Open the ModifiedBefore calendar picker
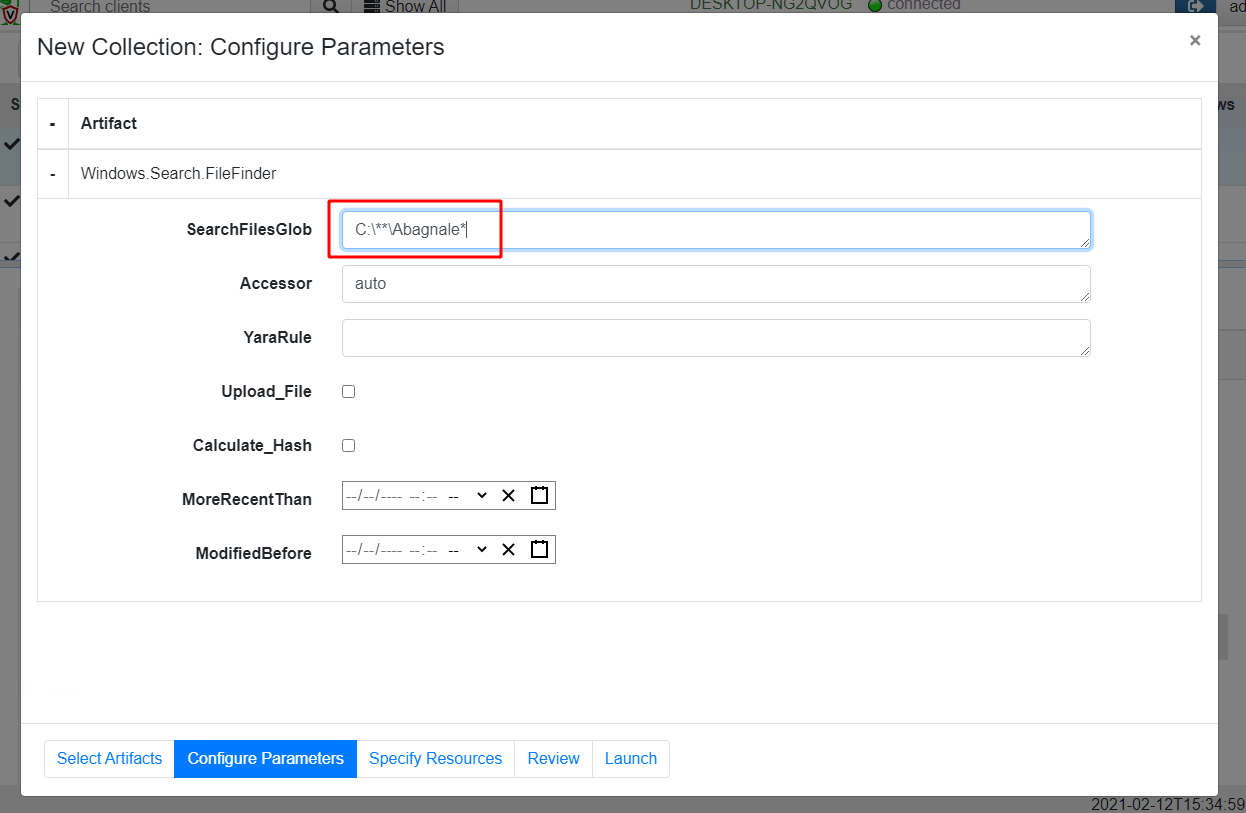The image size is (1246, 813). click(x=539, y=549)
